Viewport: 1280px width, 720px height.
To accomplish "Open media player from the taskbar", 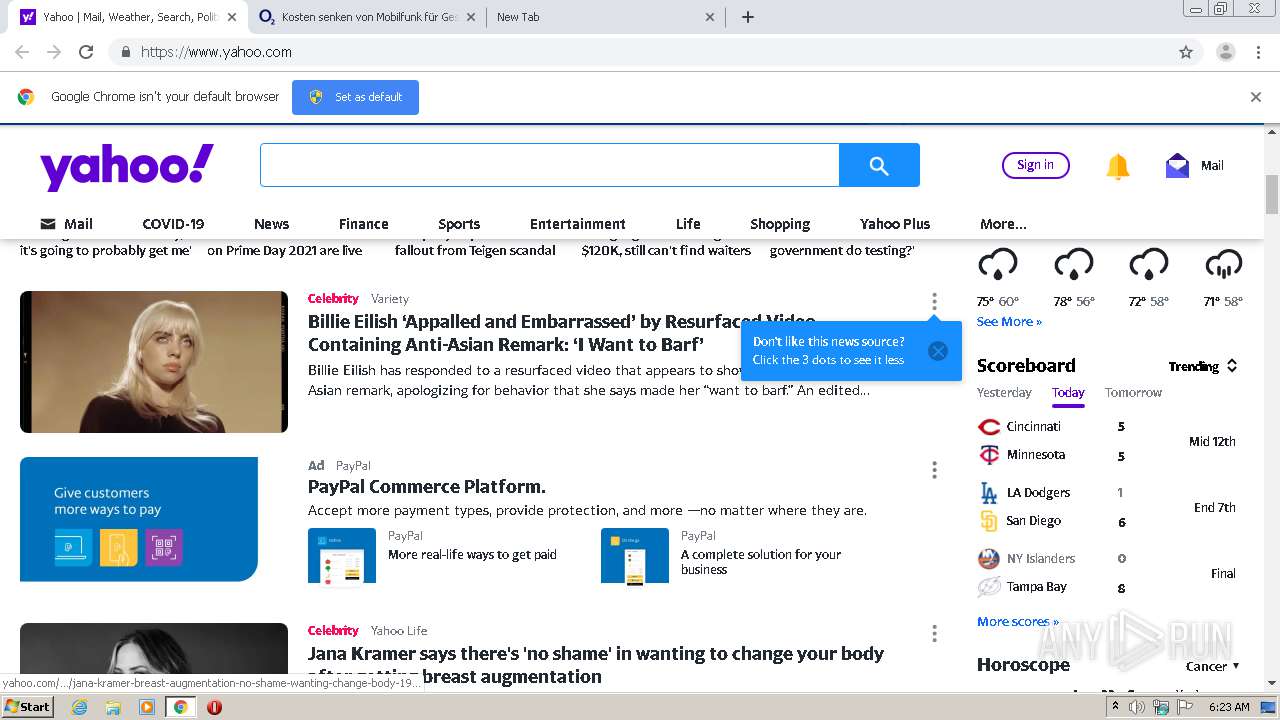I will [147, 707].
